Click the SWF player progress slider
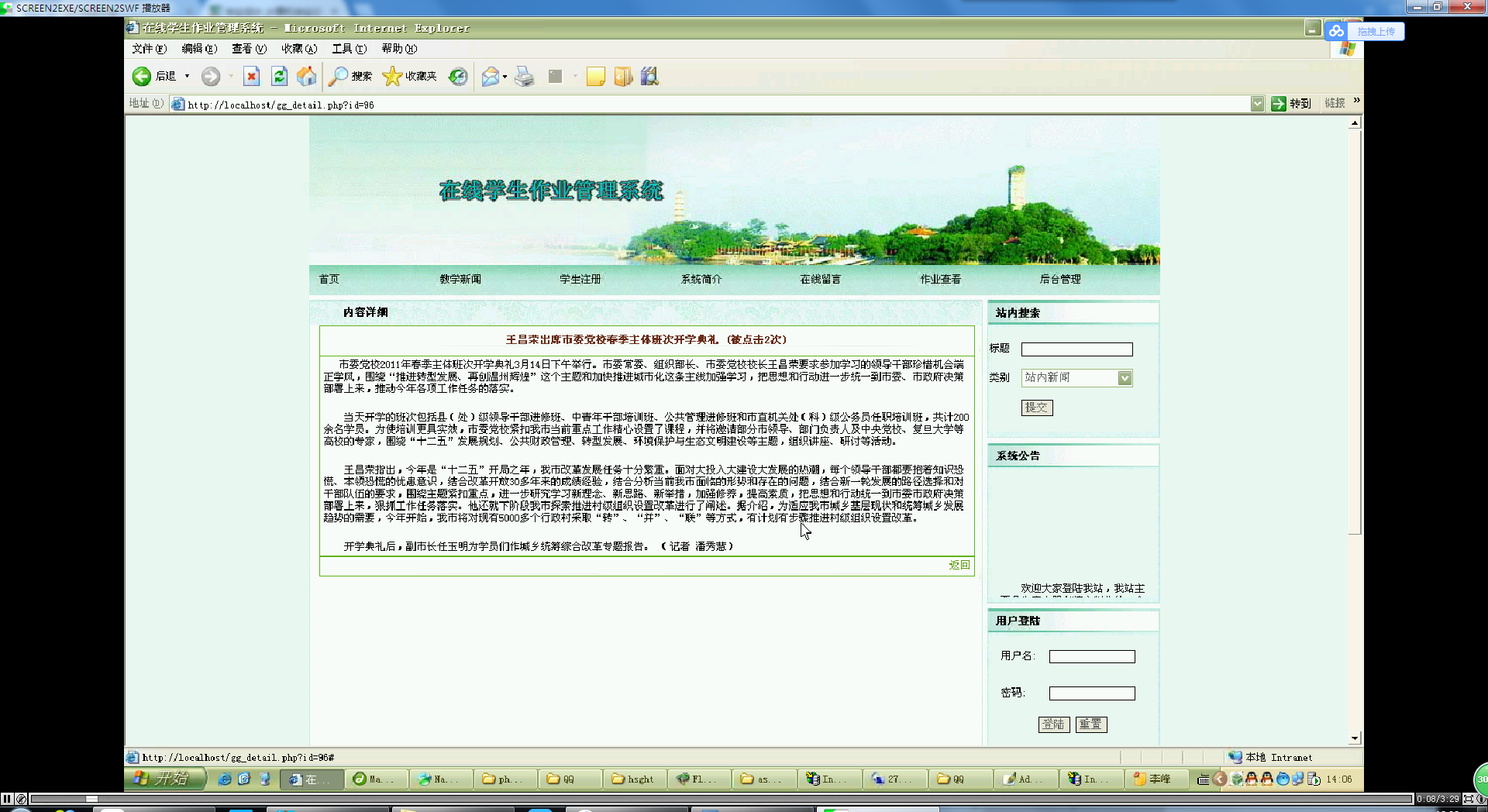 [91, 799]
